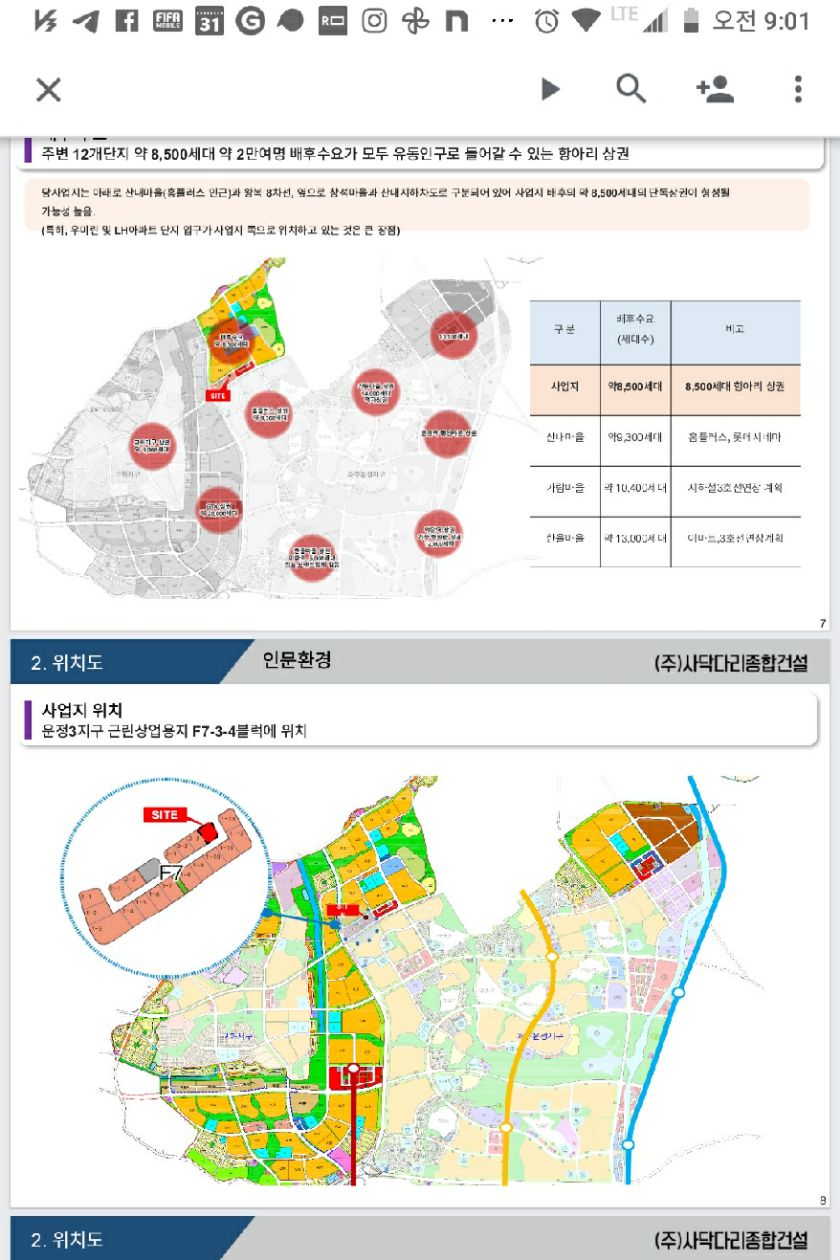Tap the Telegram notification icon
This screenshot has width=840, height=1260.
click(86, 21)
